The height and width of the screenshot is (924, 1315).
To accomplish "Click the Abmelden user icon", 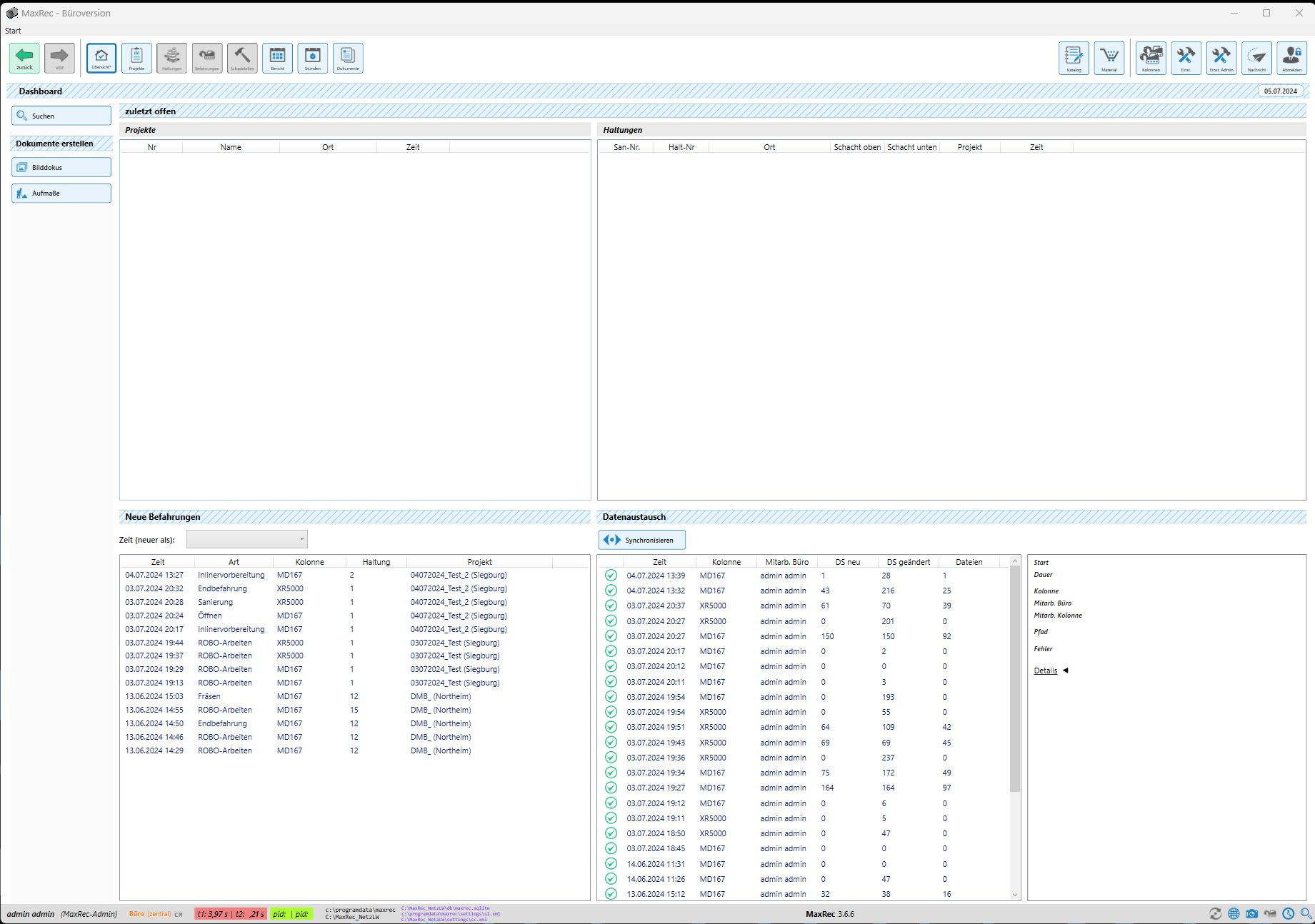I will tap(1291, 58).
